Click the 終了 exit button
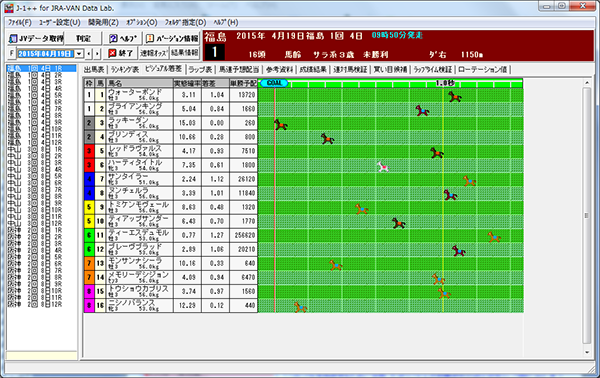This screenshot has height=378, width=600. pyautogui.click(x=120, y=53)
